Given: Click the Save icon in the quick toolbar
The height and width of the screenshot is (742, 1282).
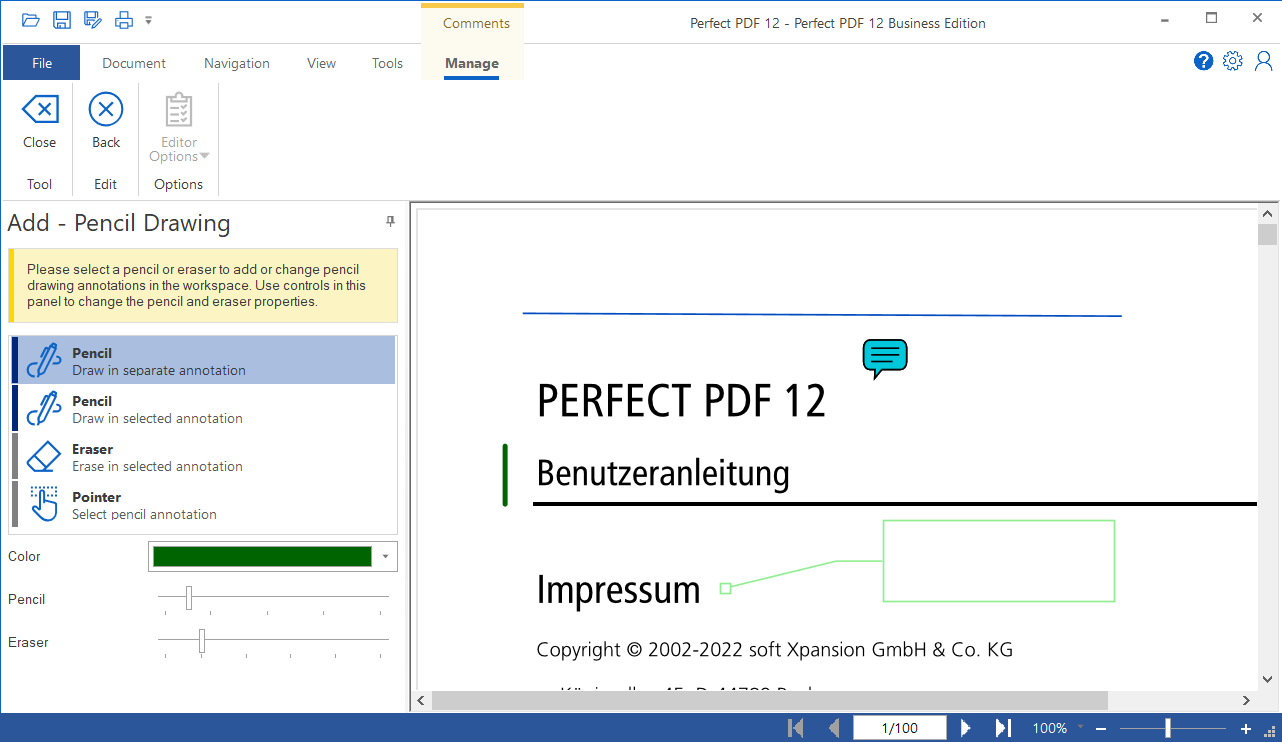Looking at the screenshot, I should [x=61, y=20].
